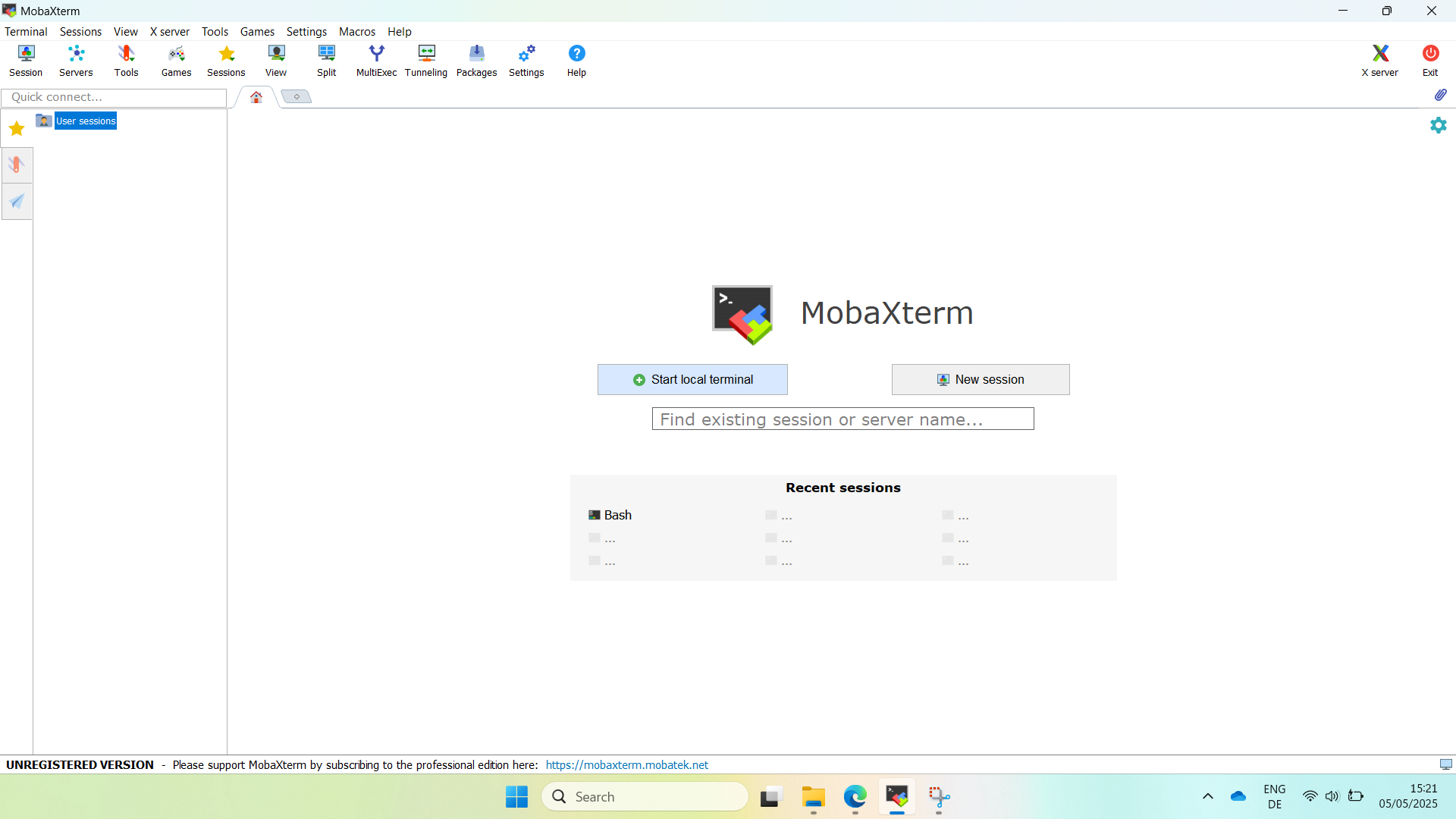The width and height of the screenshot is (1456, 819).
Task: Open the Packages toolbar icon
Action: coord(476,61)
